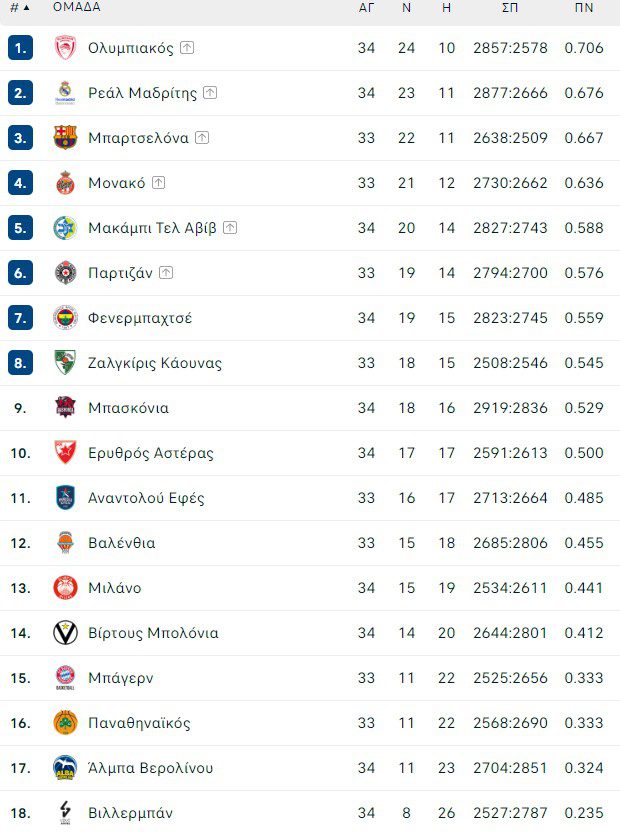Click the blue rank 1 badge
The image size is (620, 833).
[x=21, y=48]
